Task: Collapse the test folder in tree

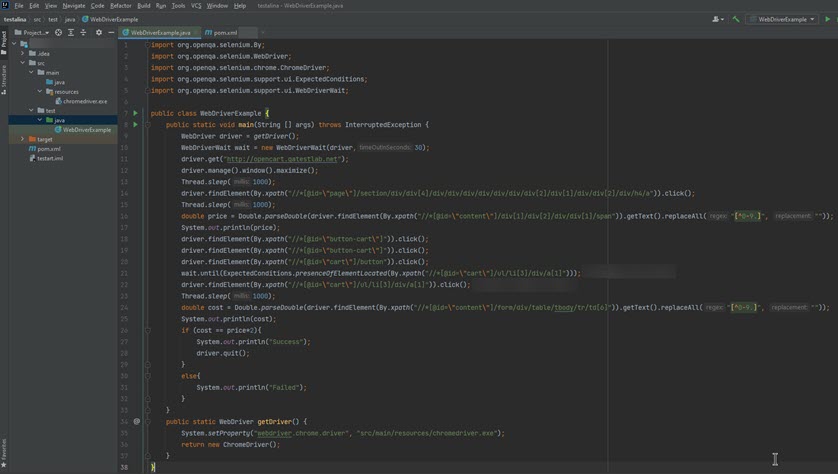Action: click(x=31, y=111)
